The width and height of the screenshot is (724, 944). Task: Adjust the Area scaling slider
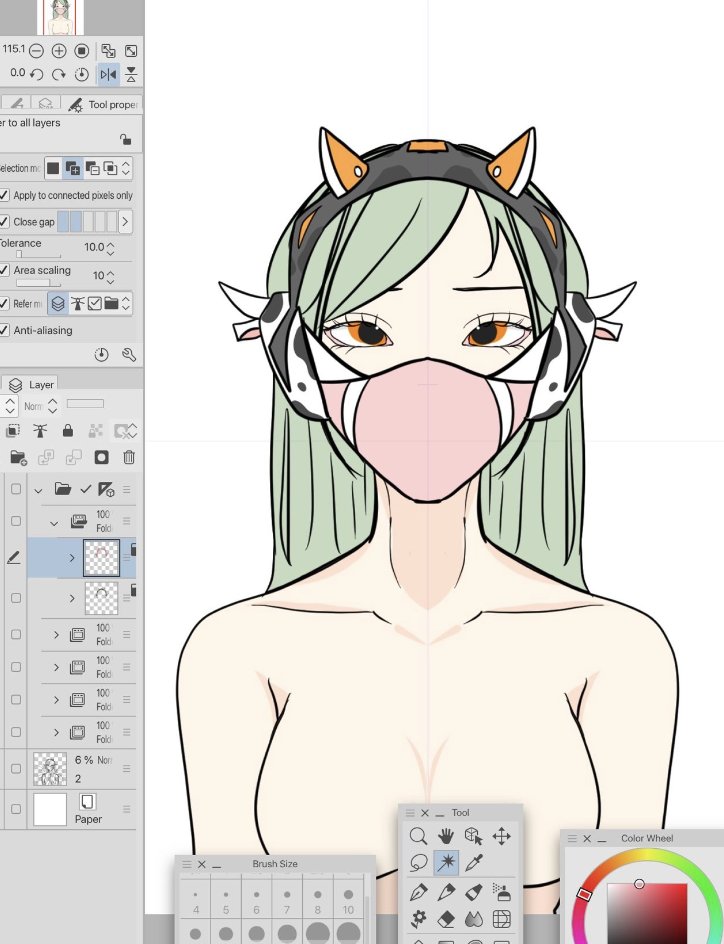pyautogui.click(x=39, y=282)
